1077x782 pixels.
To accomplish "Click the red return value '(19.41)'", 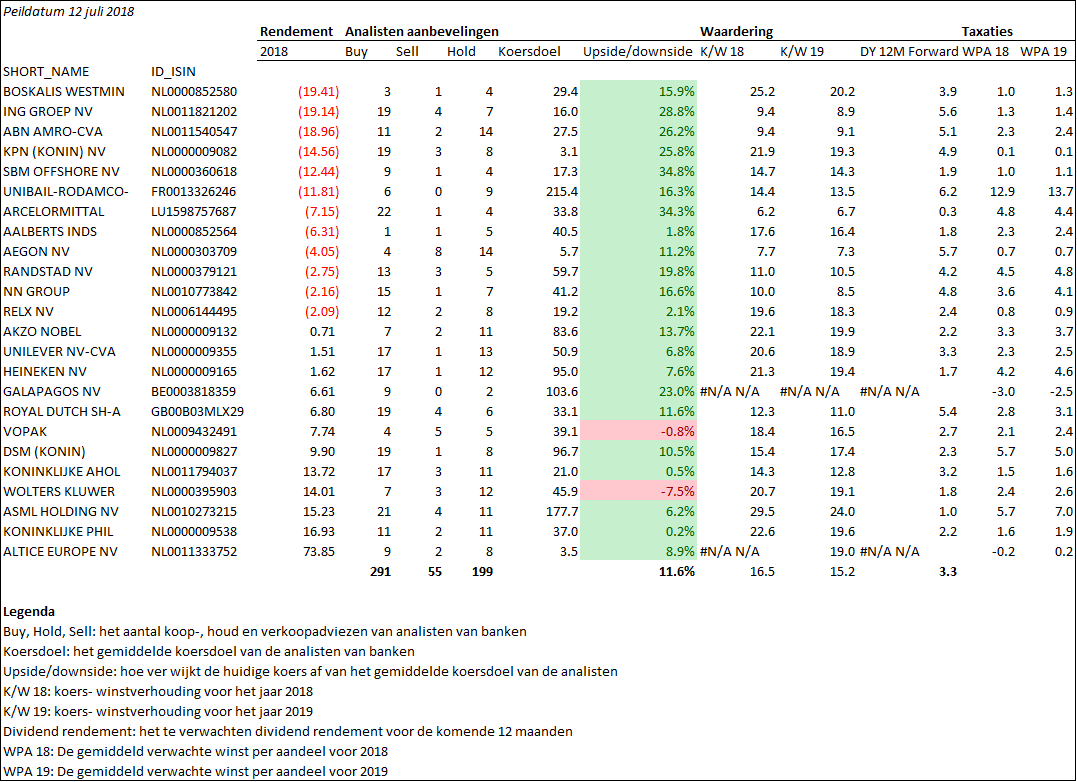I will 318,91.
